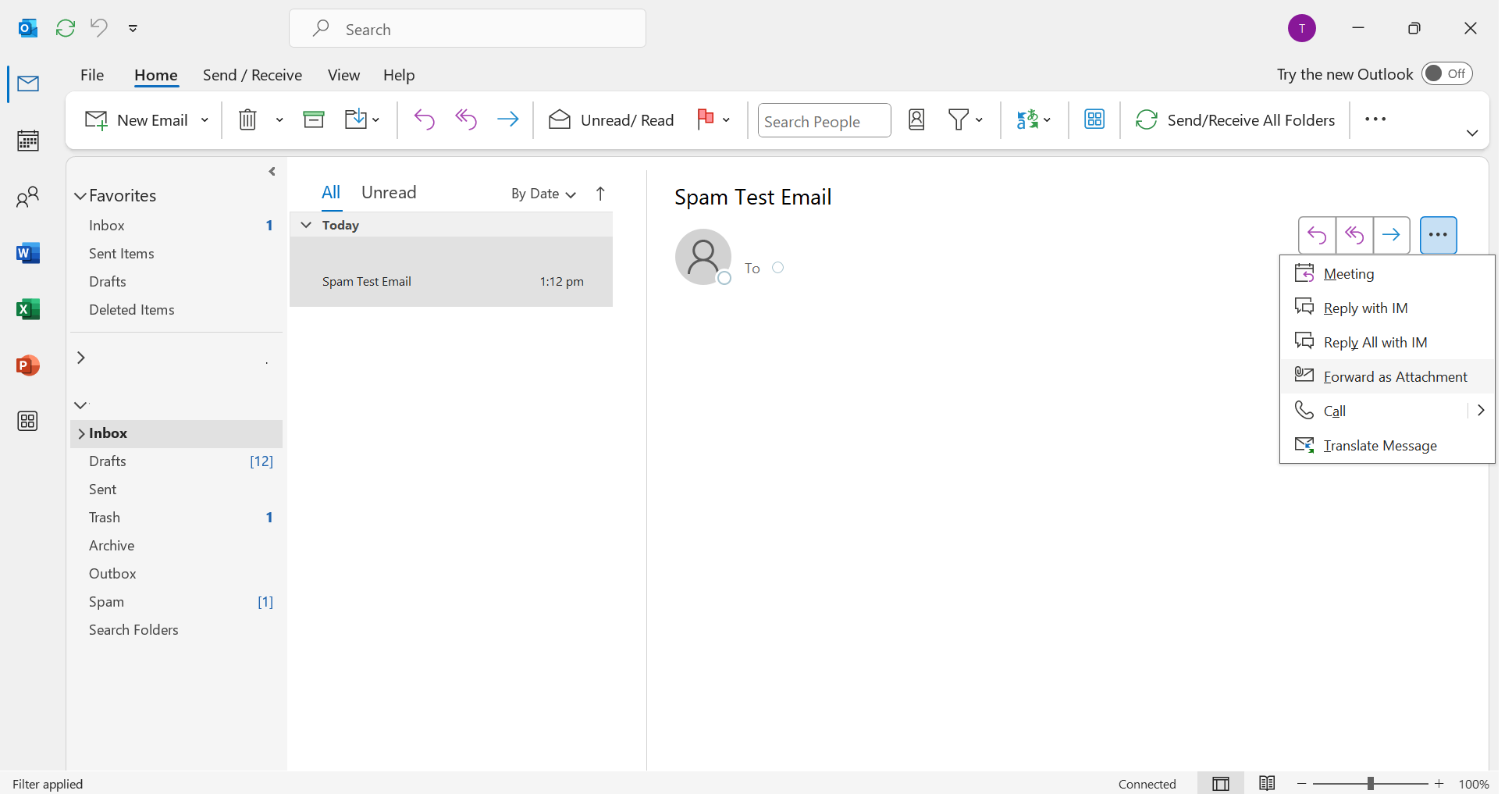Image resolution: width=1512 pixels, height=794 pixels.
Task: Launch Word from the sidebar
Action: [28, 253]
